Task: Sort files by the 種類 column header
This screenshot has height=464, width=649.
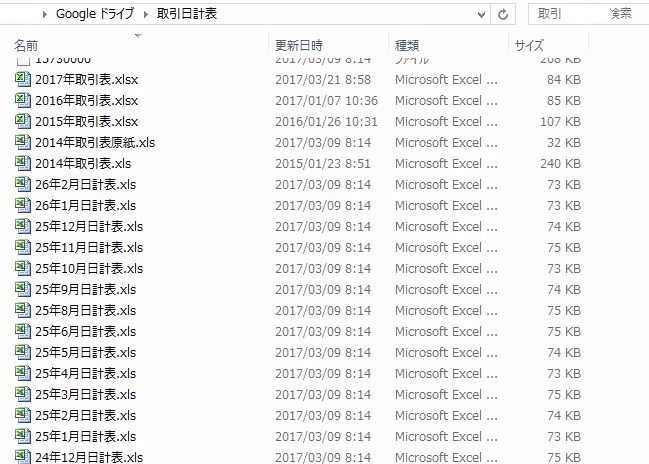Action: pos(407,45)
